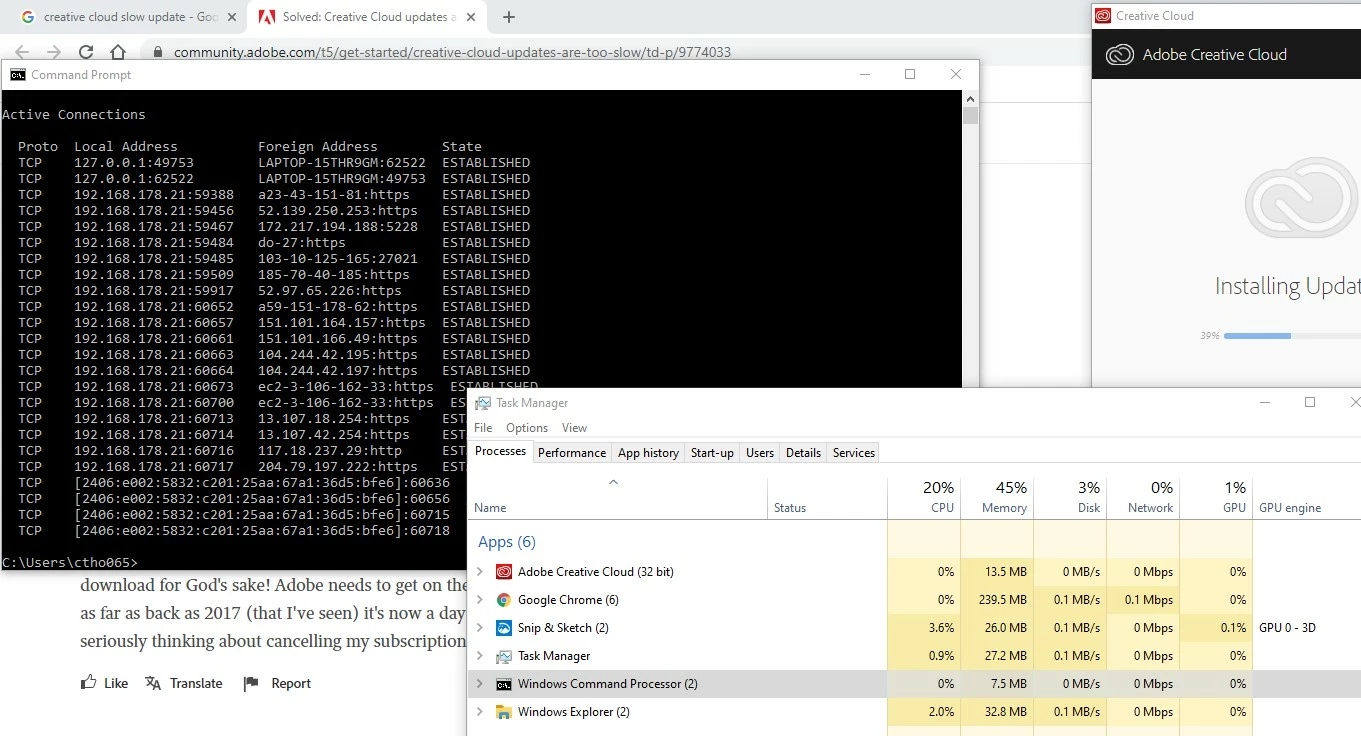Click the 'GPU 0 - 3D' engine cell
1361x736 pixels.
coord(1288,628)
